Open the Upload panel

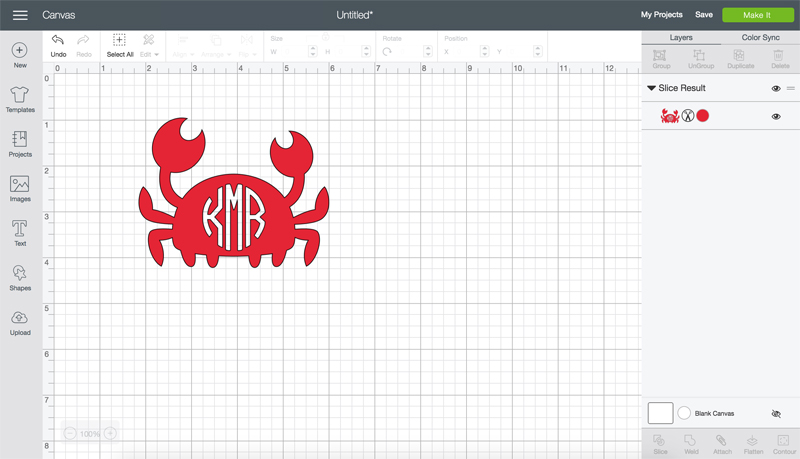tap(20, 322)
